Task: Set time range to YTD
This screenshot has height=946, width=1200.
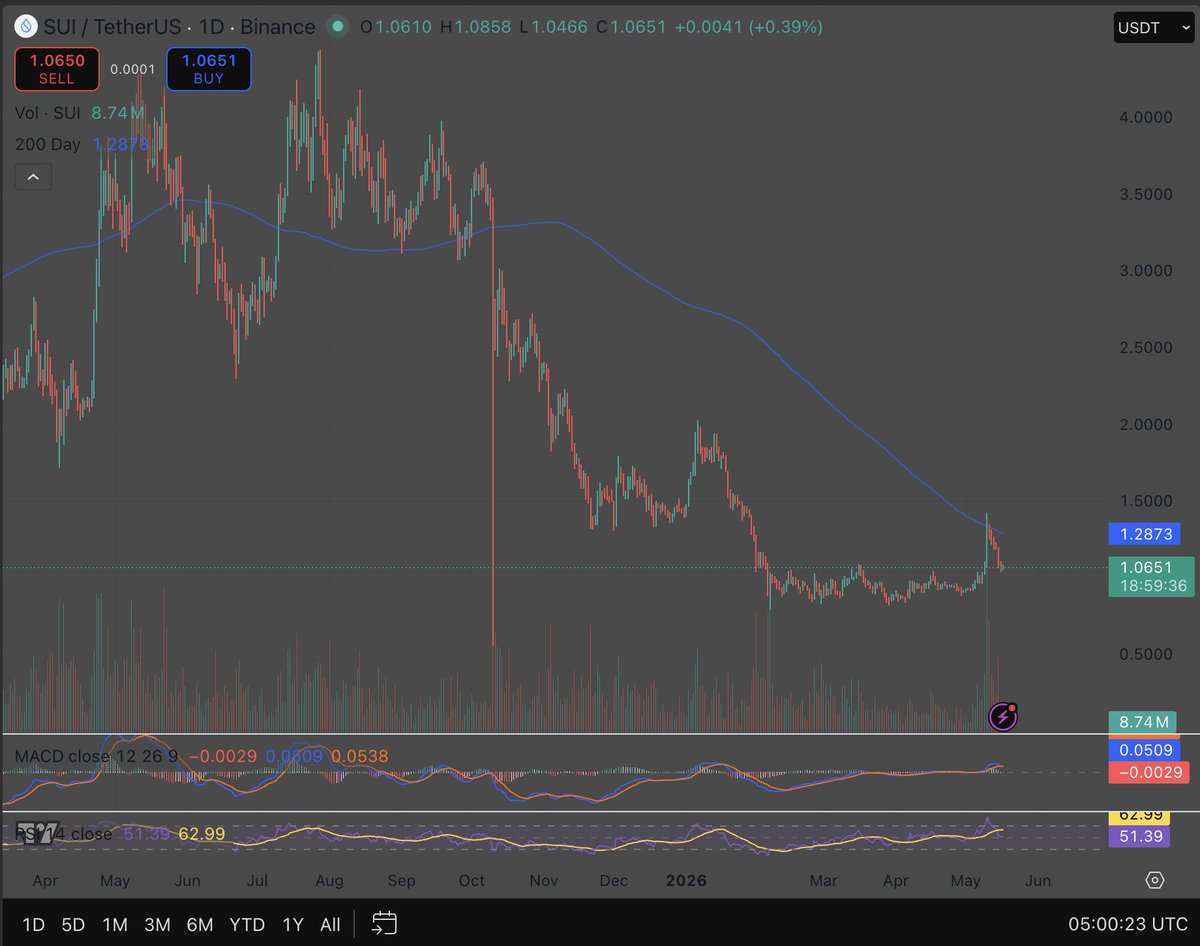Action: coord(247,925)
